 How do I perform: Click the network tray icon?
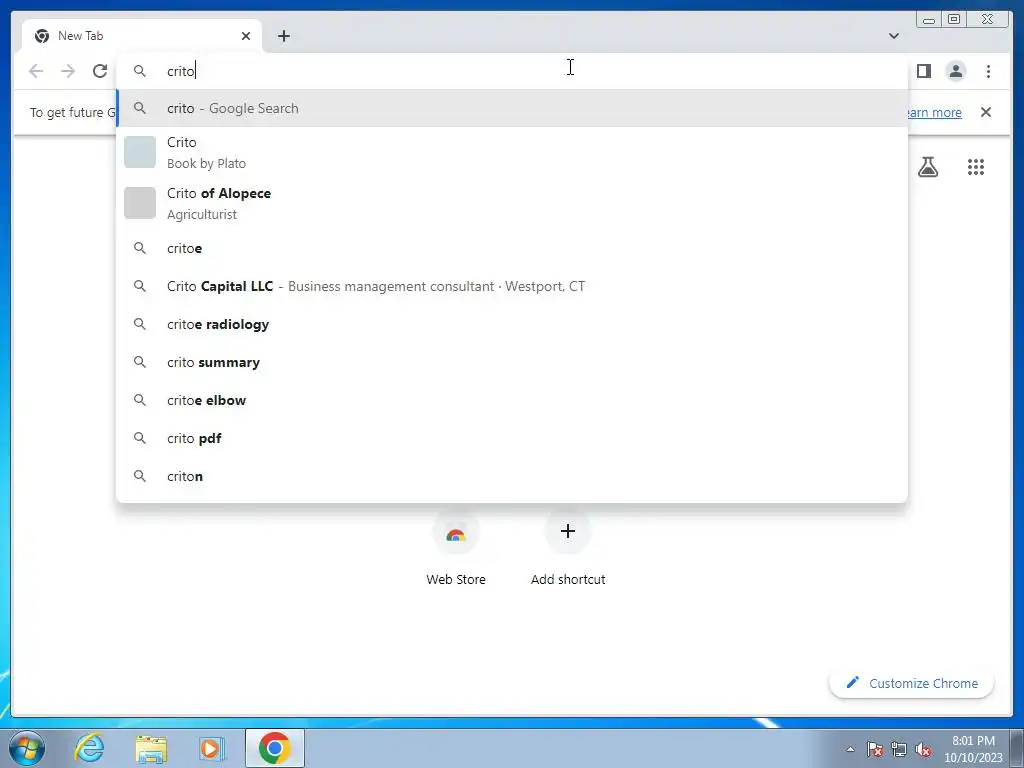[x=899, y=749]
